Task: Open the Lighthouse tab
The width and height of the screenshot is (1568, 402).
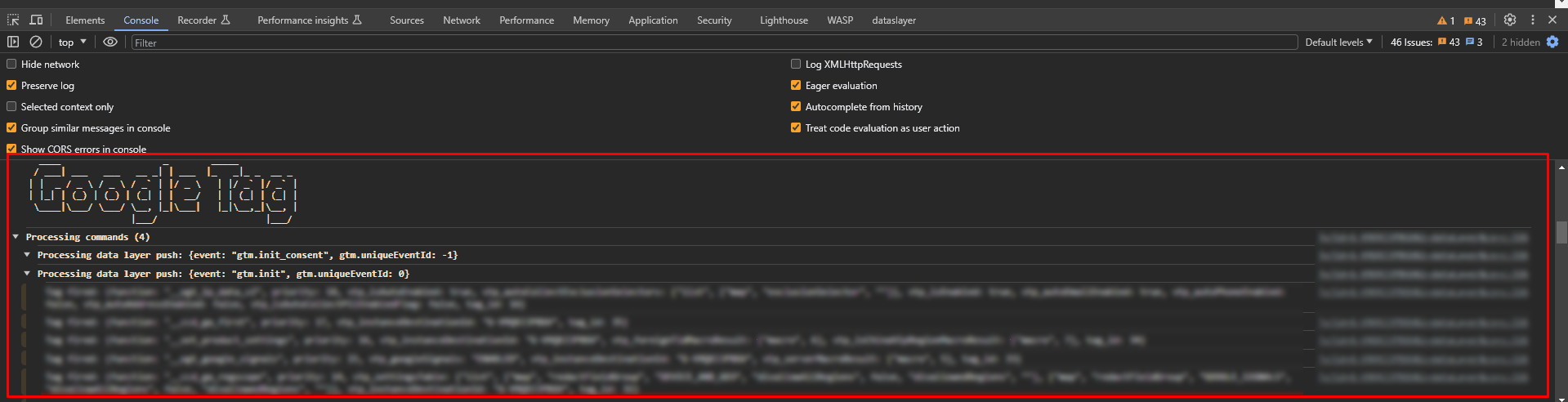Action: 784,20
